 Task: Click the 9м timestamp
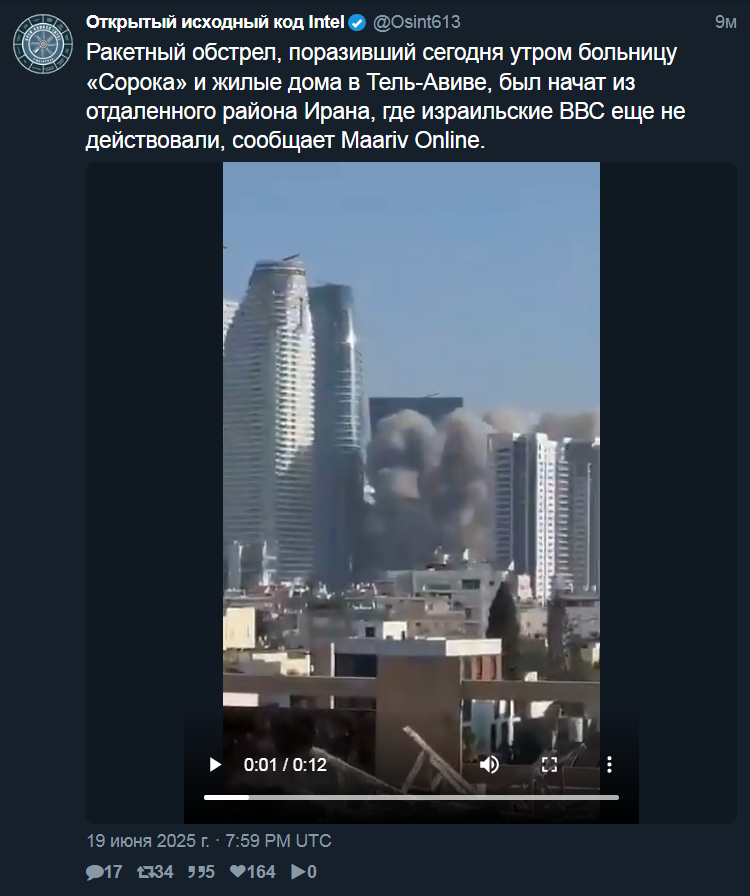(725, 22)
